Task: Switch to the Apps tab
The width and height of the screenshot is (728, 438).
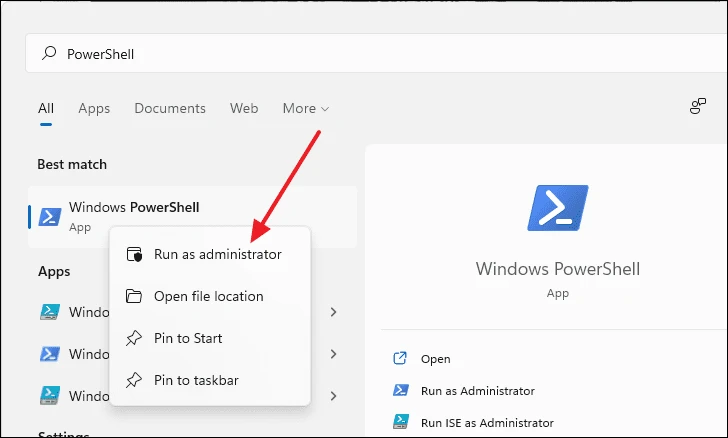Action: (x=94, y=109)
